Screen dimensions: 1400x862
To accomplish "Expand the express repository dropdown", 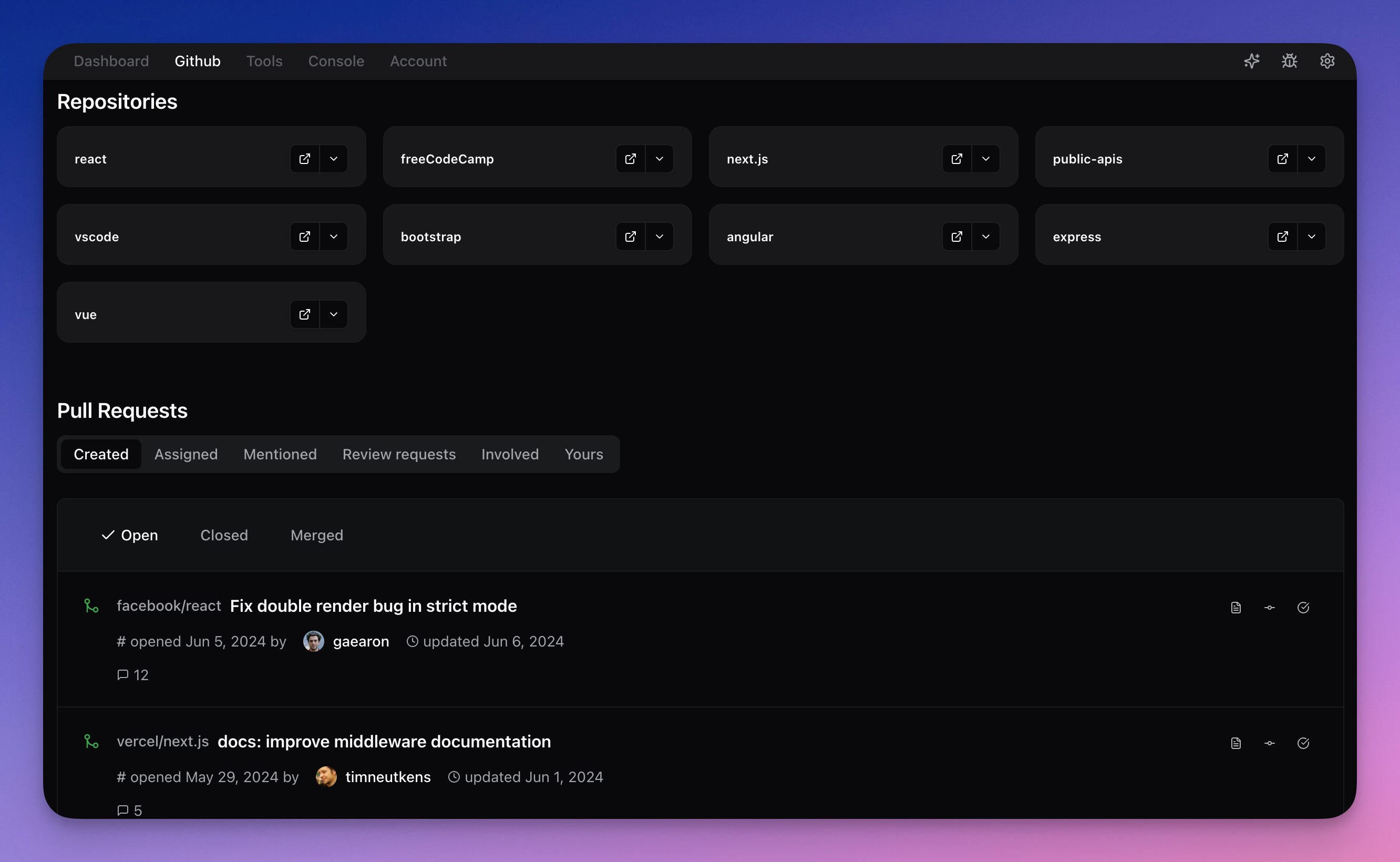I will coord(1312,237).
